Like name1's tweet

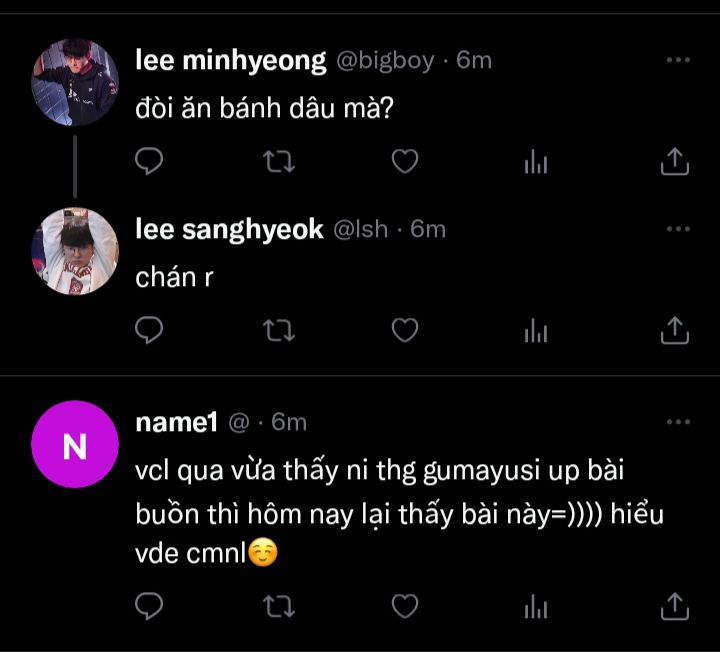coord(404,605)
